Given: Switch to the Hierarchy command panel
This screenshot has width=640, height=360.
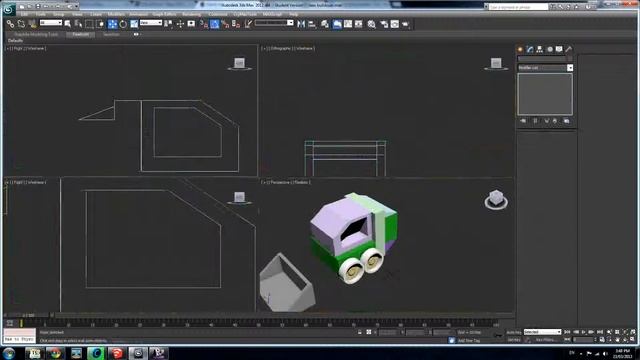Looking at the screenshot, I should (540, 49).
